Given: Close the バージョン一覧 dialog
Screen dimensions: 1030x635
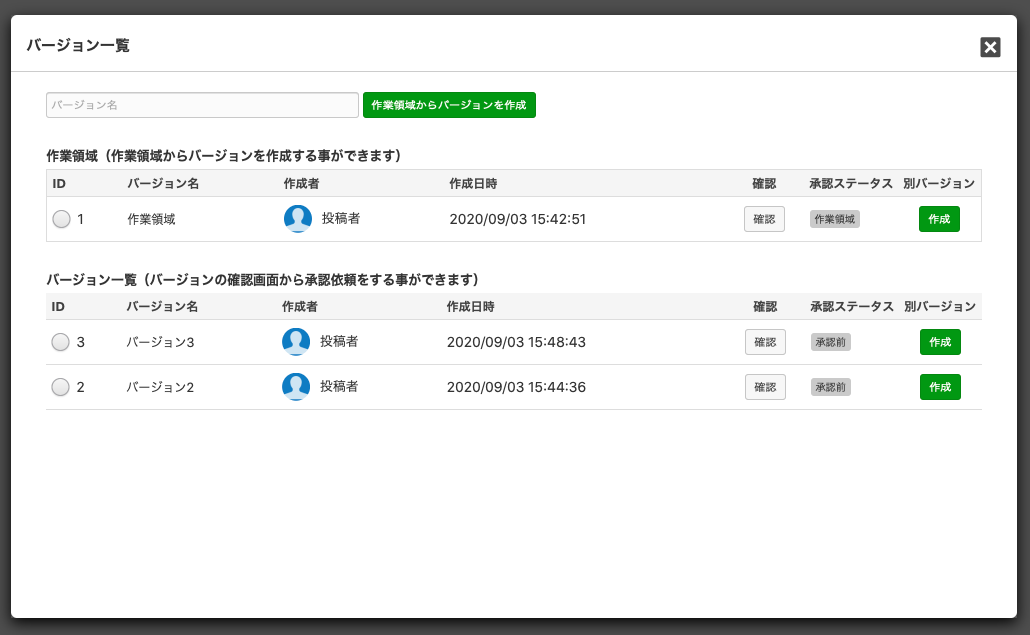Looking at the screenshot, I should point(990,47).
